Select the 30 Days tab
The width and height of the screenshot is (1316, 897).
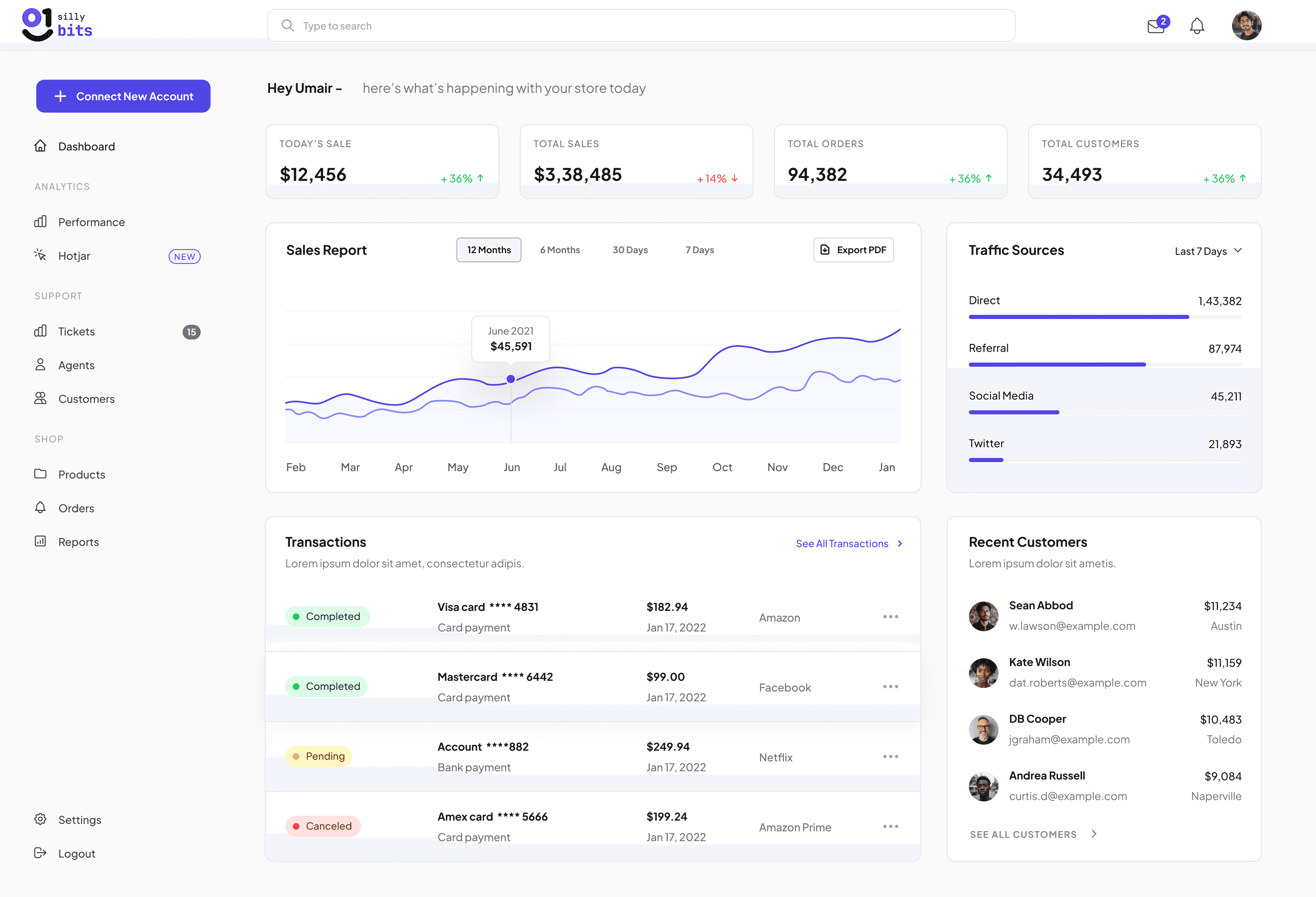coord(630,250)
